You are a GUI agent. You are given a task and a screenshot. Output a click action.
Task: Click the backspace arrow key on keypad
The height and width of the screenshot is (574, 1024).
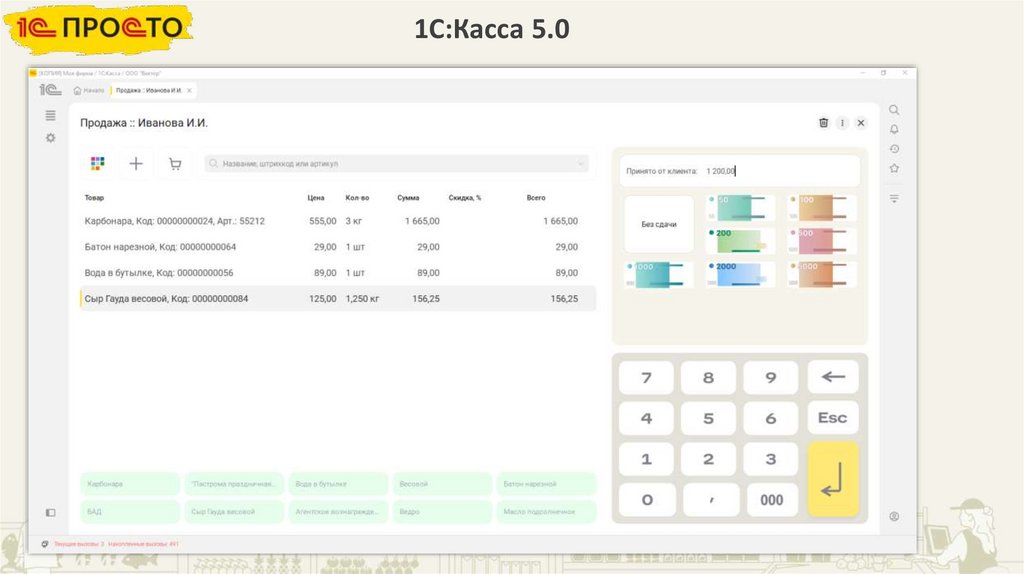(833, 377)
